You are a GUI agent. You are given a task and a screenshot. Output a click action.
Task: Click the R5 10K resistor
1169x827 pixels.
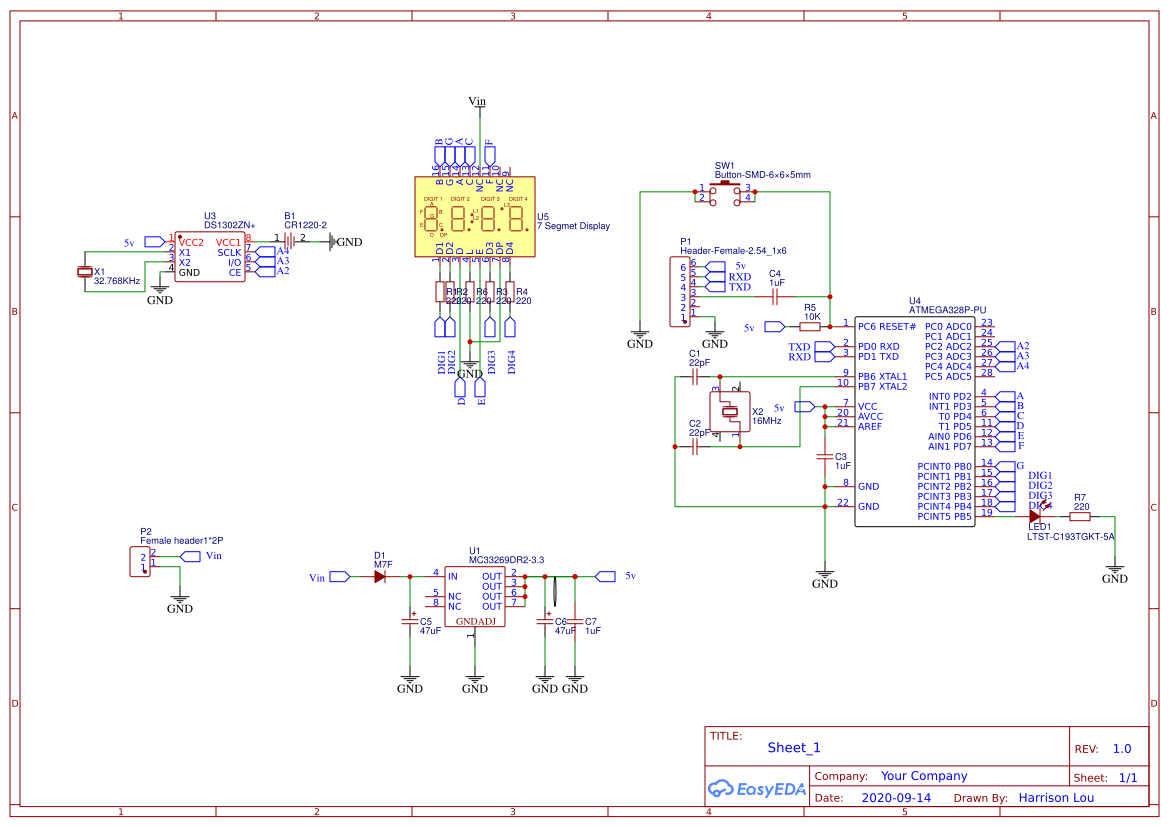click(x=812, y=326)
